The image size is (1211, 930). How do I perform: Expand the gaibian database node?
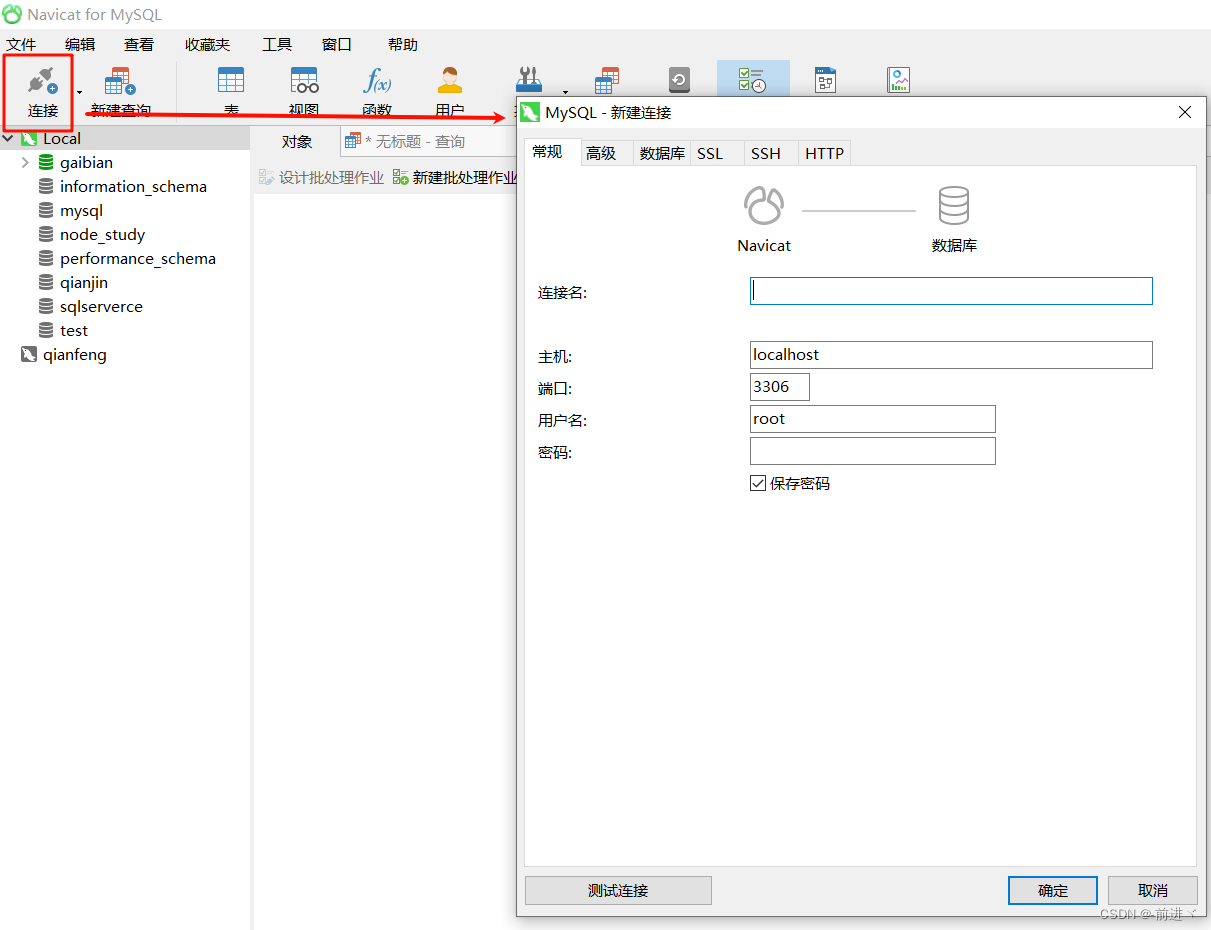(25, 162)
